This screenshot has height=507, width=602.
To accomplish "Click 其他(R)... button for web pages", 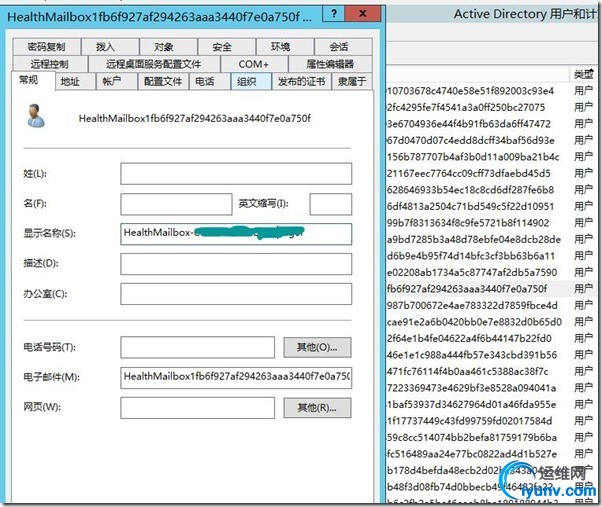I will [x=317, y=408].
